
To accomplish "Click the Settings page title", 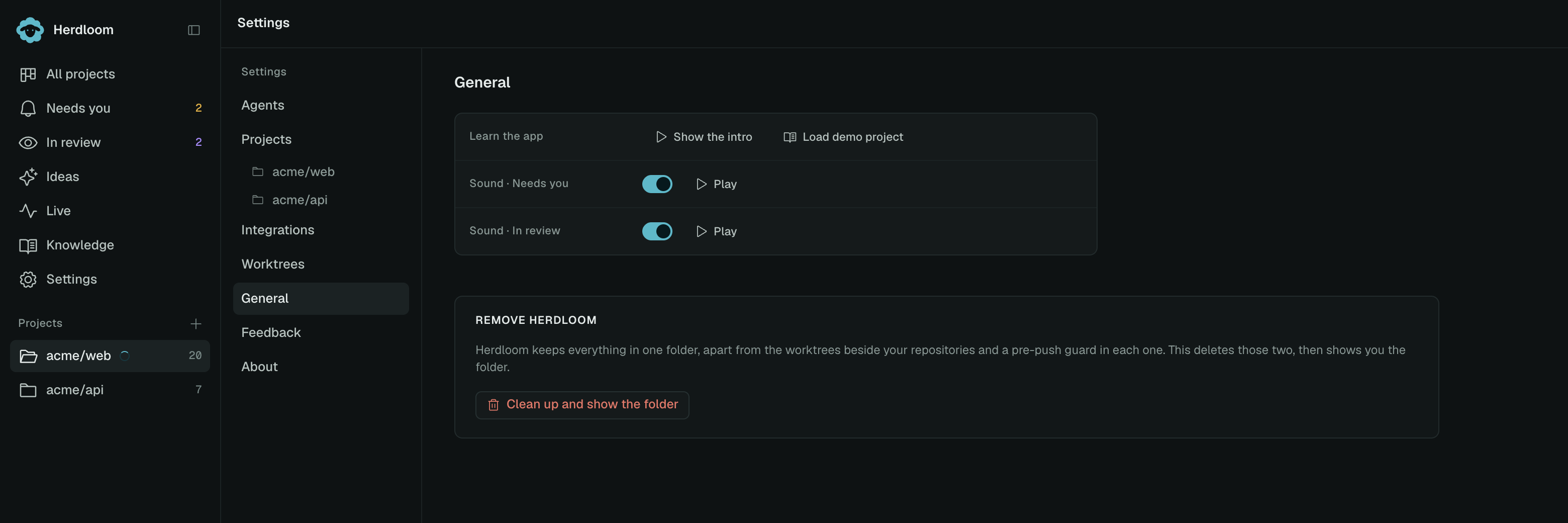I will 263,23.
